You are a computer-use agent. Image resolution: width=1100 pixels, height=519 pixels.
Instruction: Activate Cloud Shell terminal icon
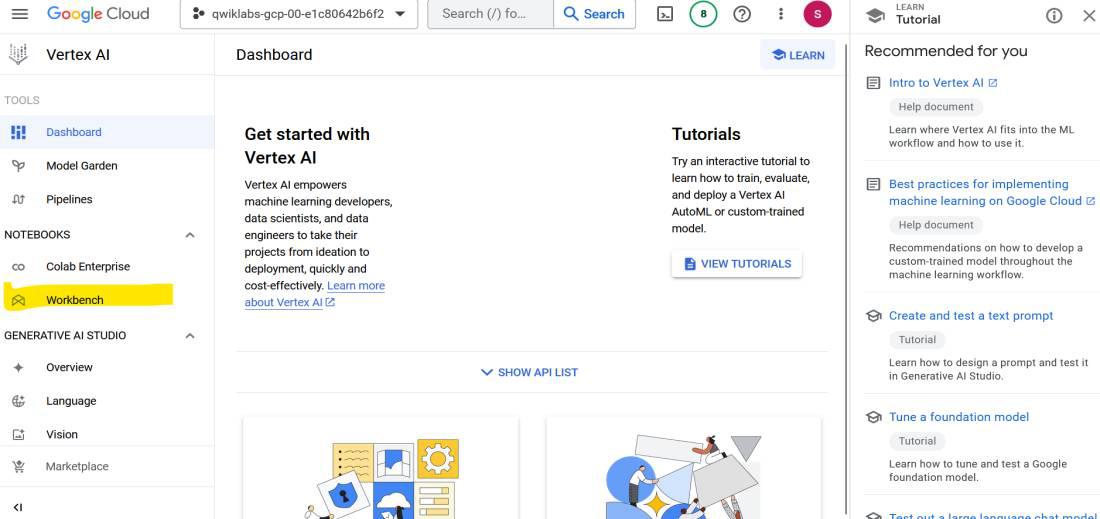(x=665, y=14)
